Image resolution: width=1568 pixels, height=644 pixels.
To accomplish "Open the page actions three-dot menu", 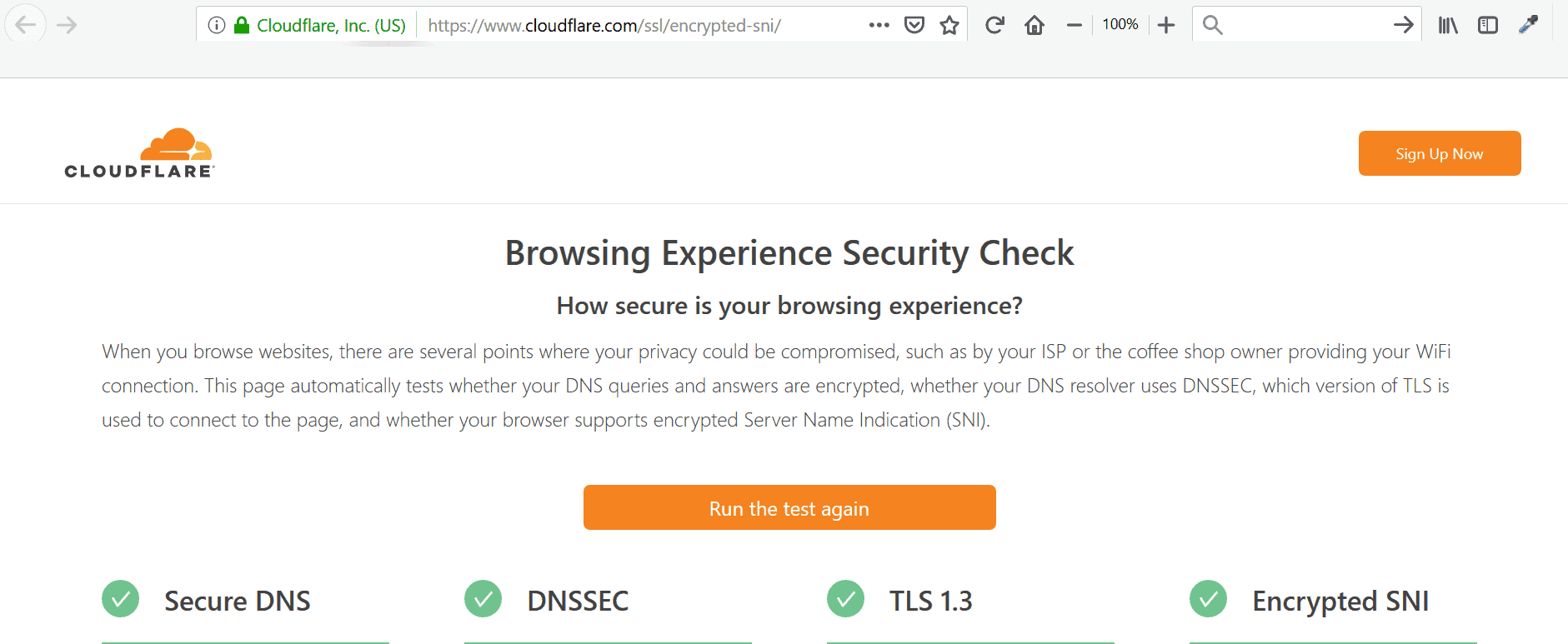I will pyautogui.click(x=879, y=25).
